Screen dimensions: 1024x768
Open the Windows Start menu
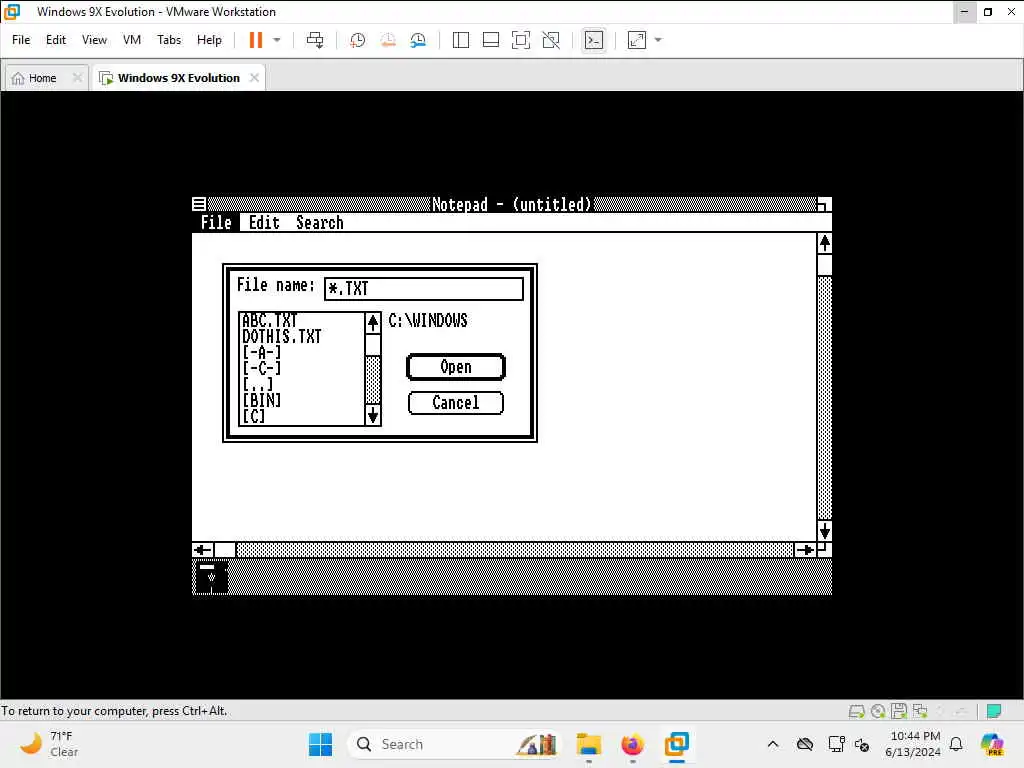320,744
